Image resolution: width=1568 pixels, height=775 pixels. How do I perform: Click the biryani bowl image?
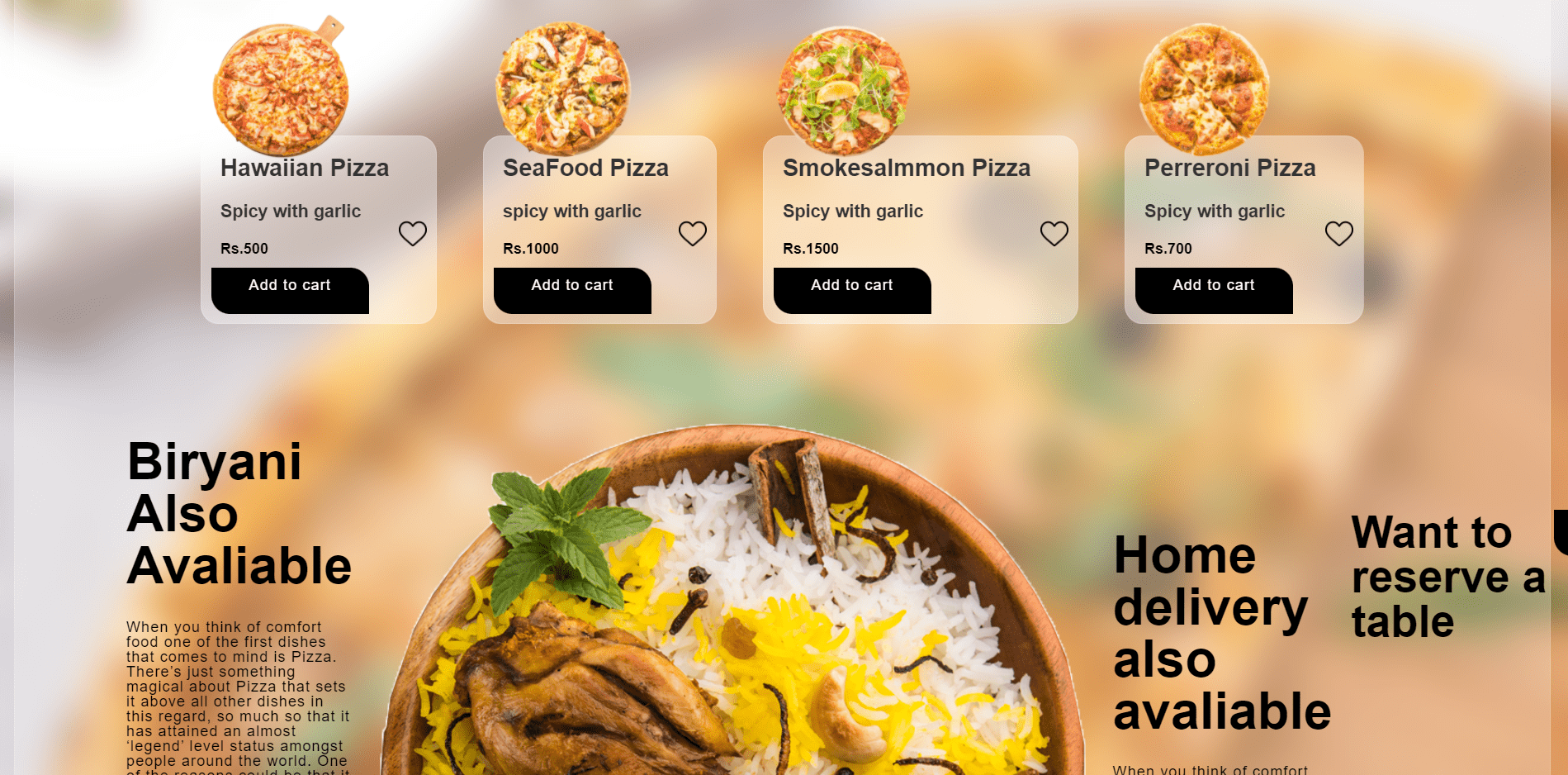(x=732, y=601)
